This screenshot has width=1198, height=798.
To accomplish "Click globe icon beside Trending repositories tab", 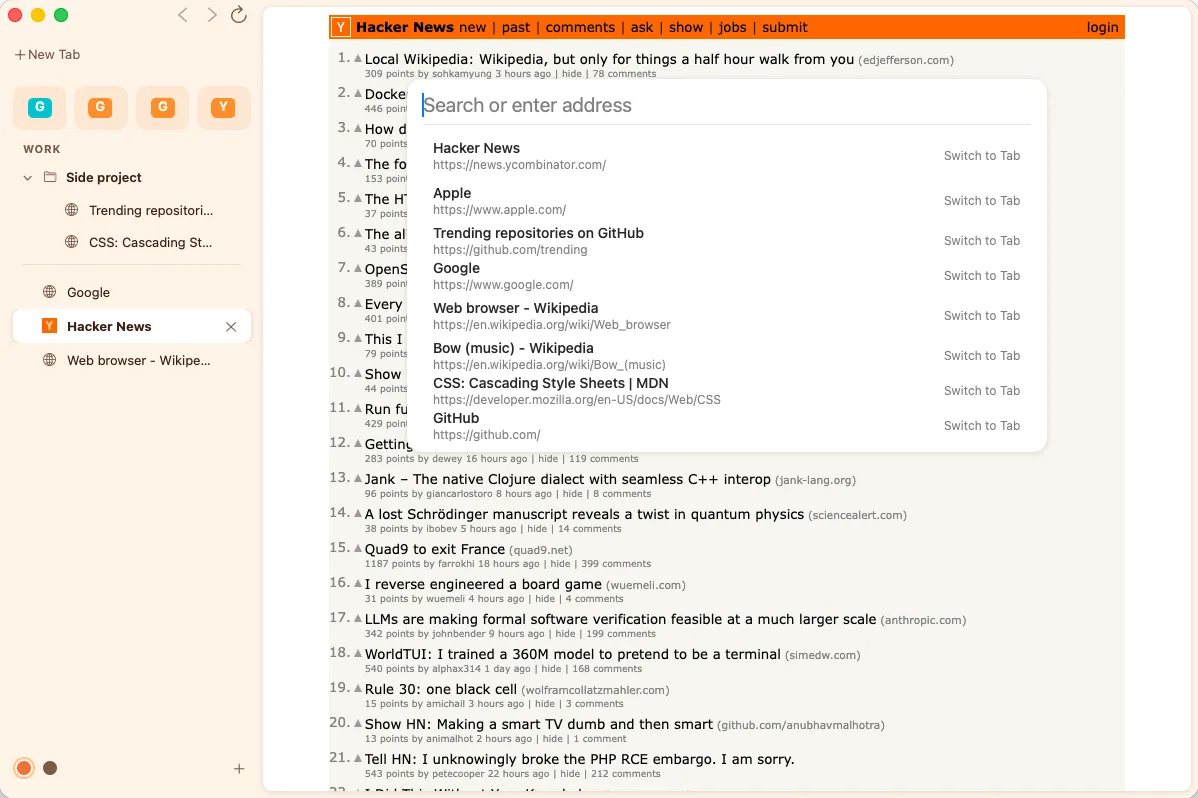I will pos(72,210).
